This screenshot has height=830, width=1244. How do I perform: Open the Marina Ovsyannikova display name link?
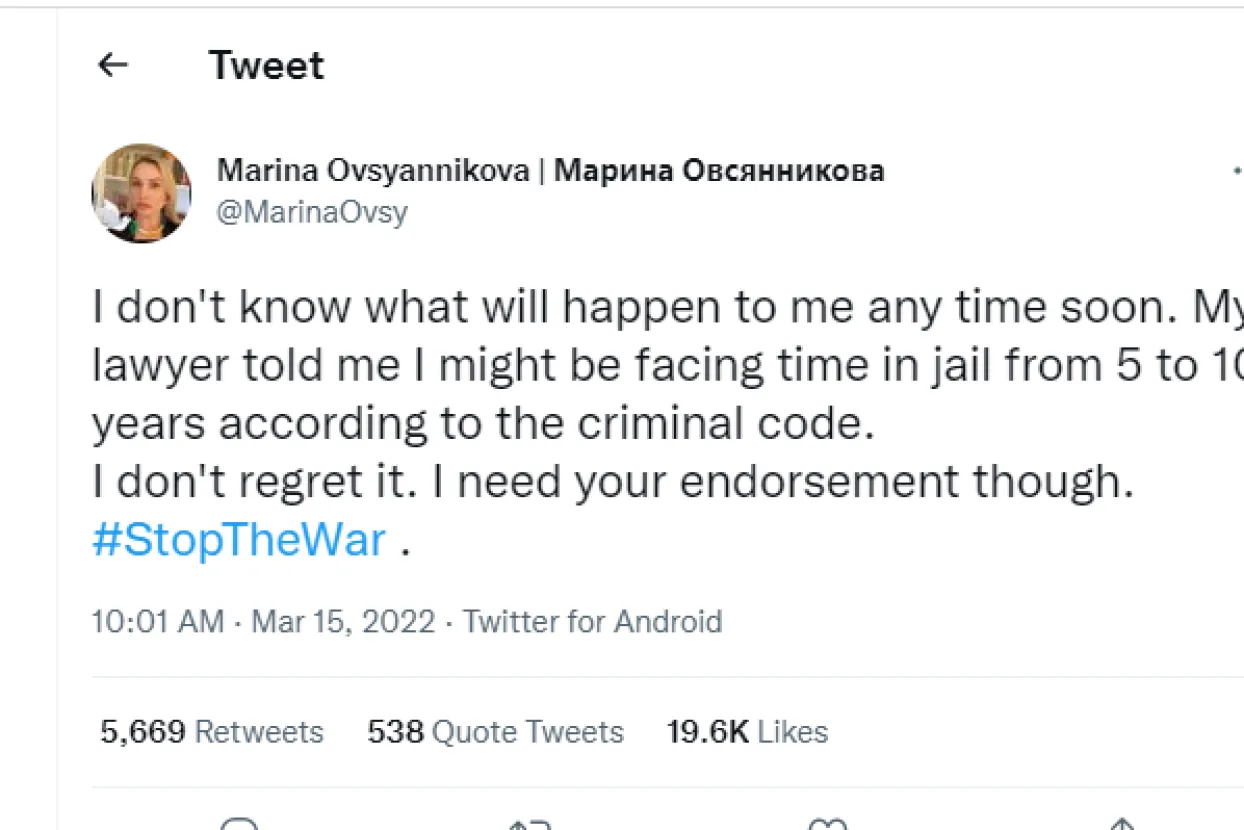pos(373,171)
